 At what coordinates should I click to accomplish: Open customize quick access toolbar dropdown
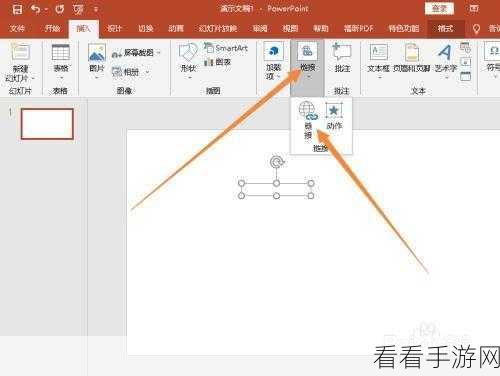click(x=96, y=10)
